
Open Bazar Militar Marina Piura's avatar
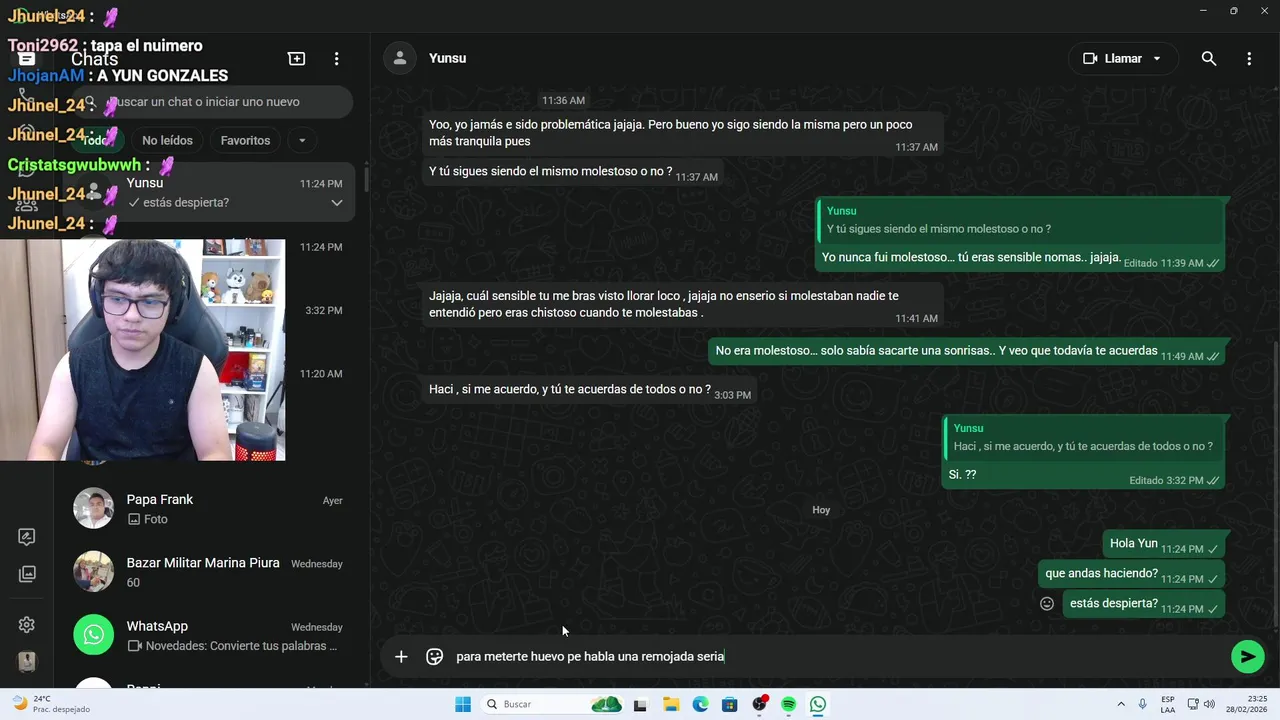(x=93, y=572)
